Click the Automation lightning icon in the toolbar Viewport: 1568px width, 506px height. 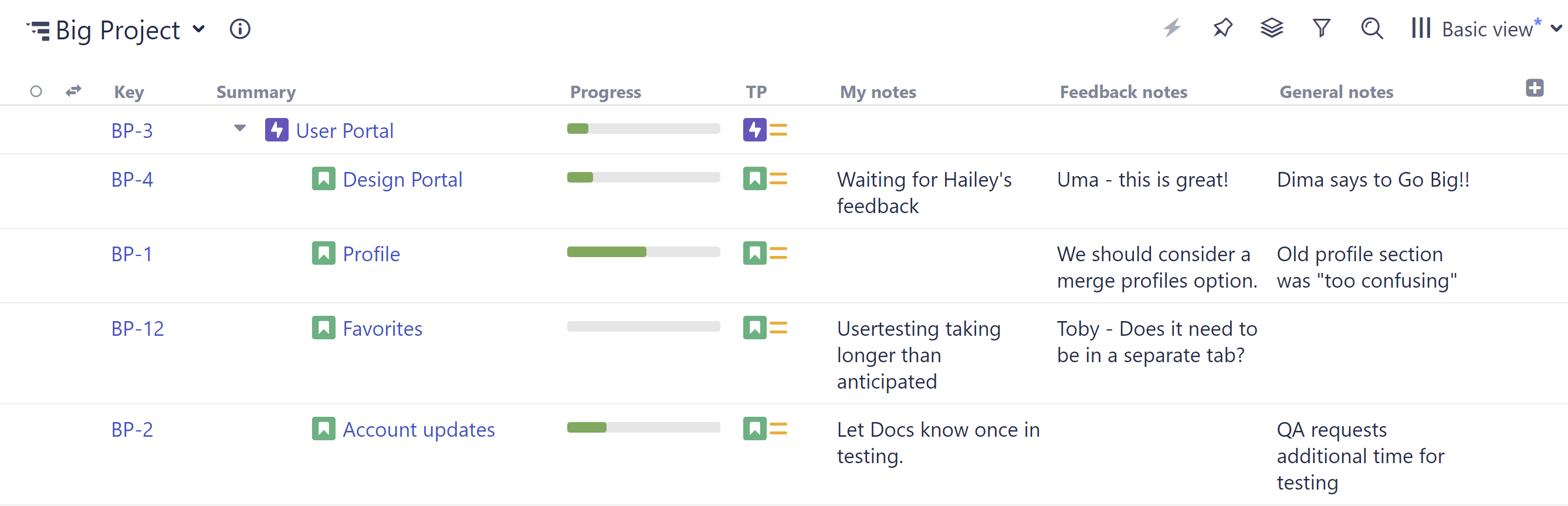pyautogui.click(x=1173, y=28)
